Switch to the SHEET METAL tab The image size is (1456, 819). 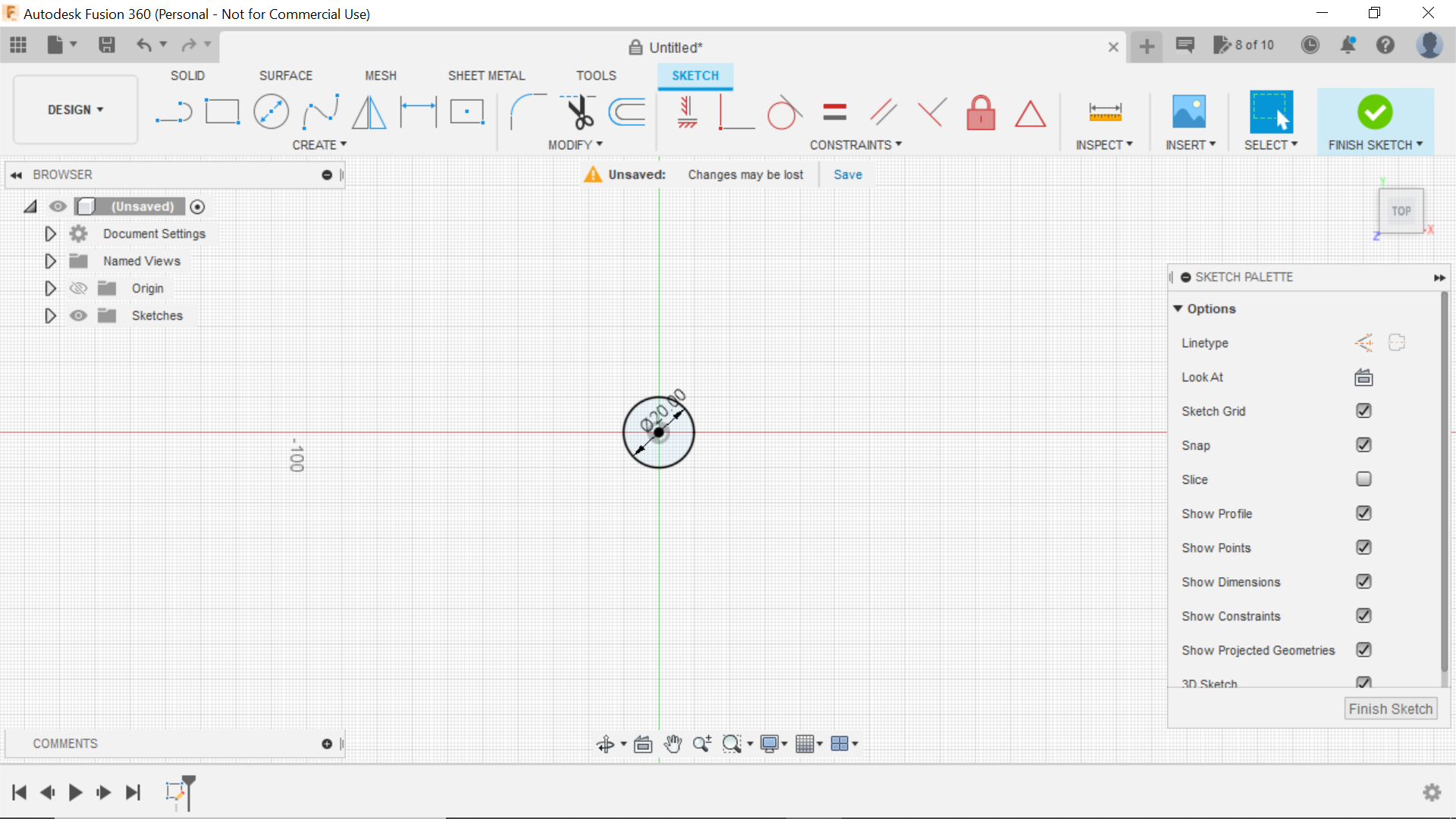click(x=486, y=75)
